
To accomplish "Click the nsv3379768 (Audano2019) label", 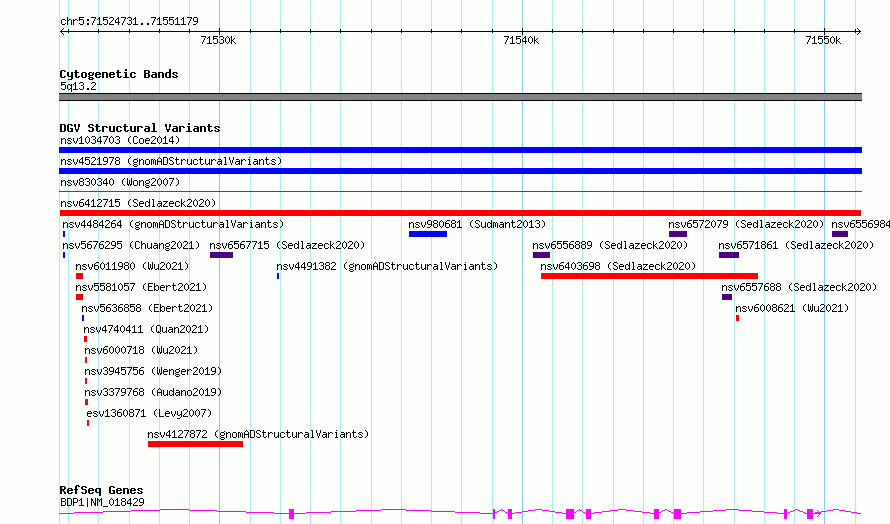I will [x=153, y=392].
